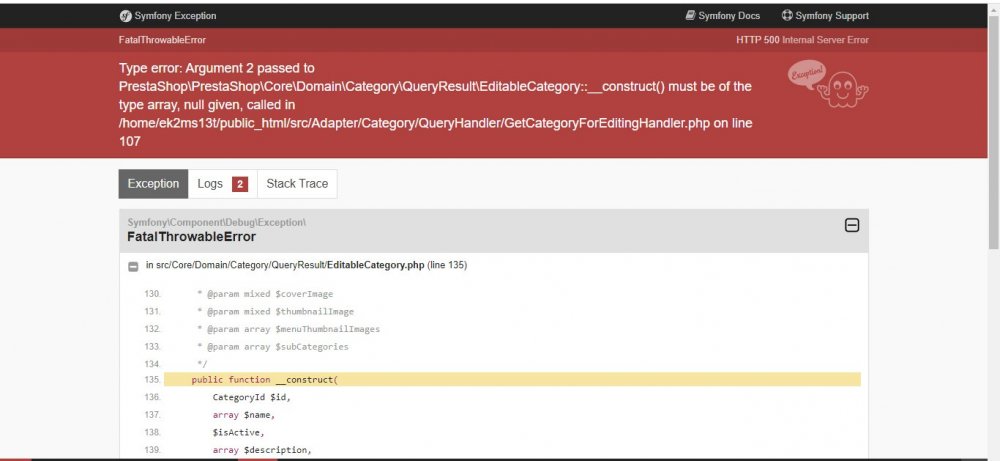
Task: Click code line 130 '@param mixed $coverImage'
Action: coord(265,294)
